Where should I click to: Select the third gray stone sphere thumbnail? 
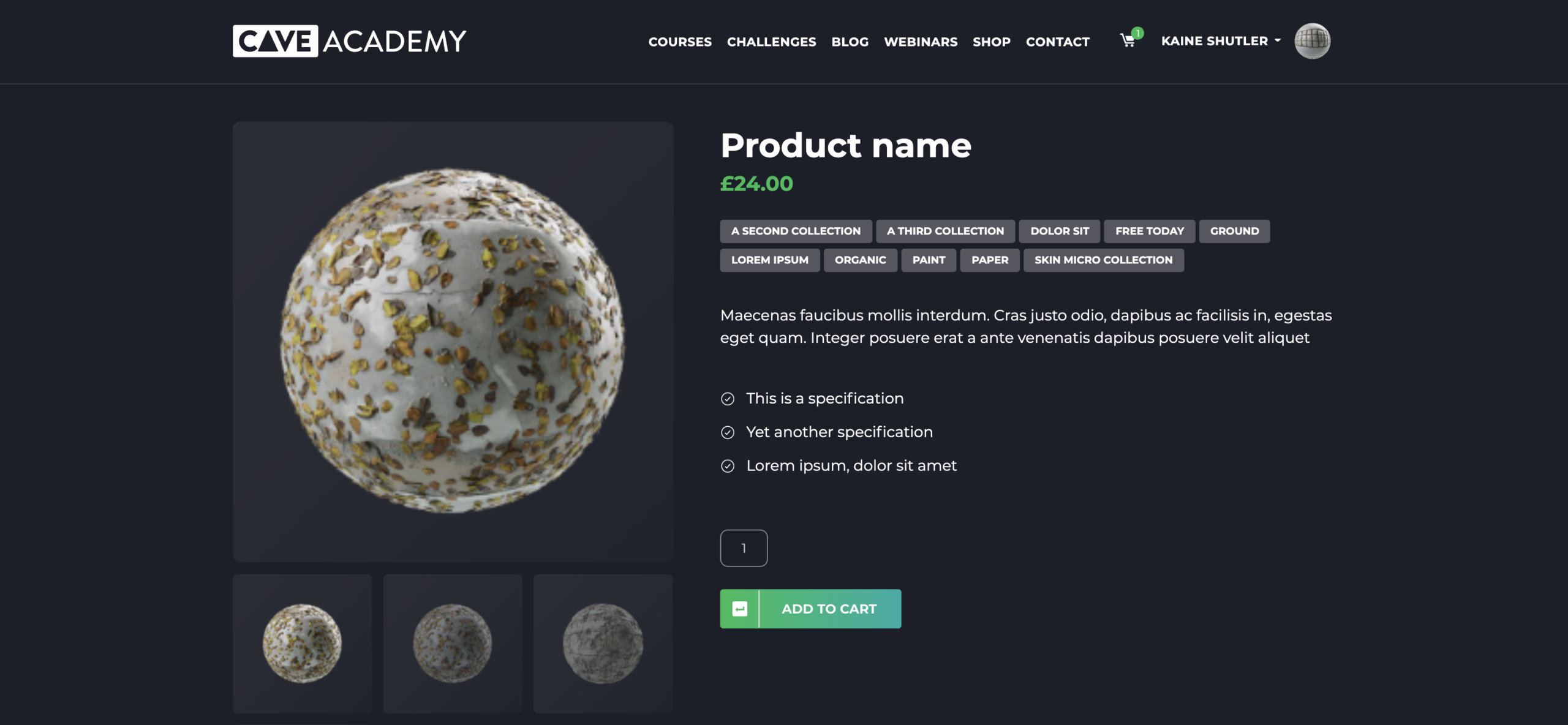[x=603, y=643]
